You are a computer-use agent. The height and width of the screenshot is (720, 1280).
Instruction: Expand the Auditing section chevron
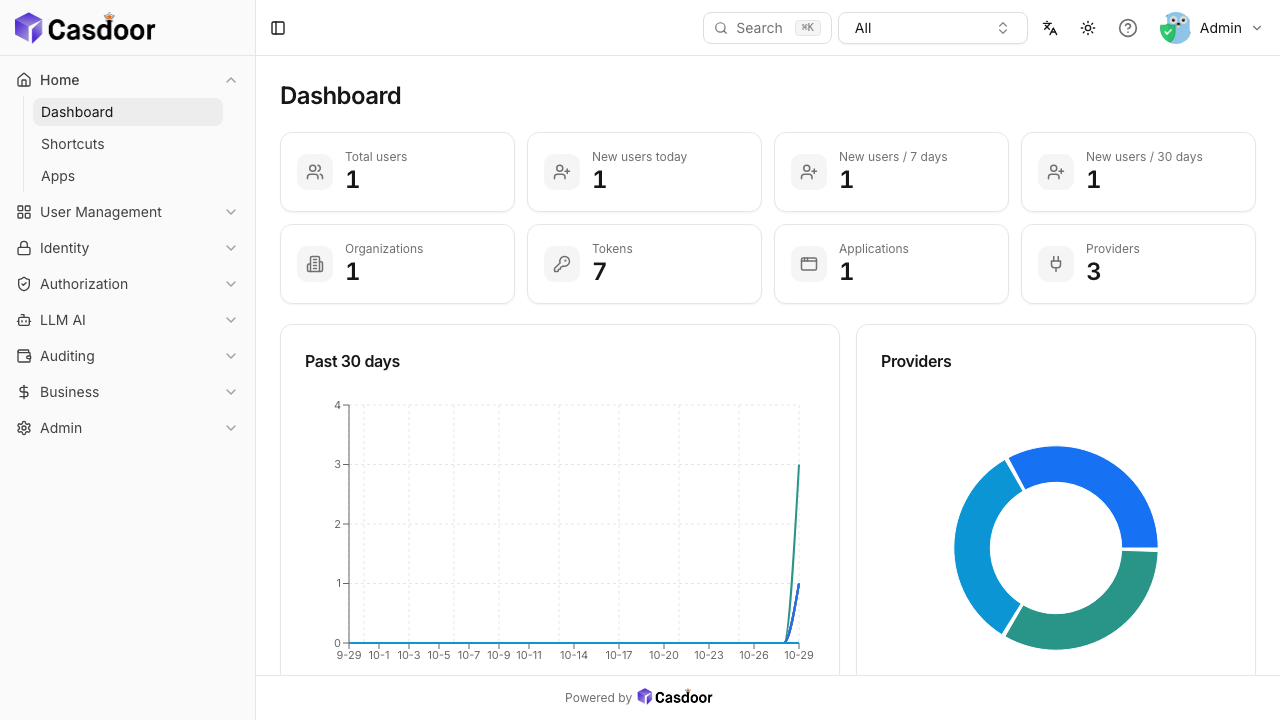tap(231, 356)
